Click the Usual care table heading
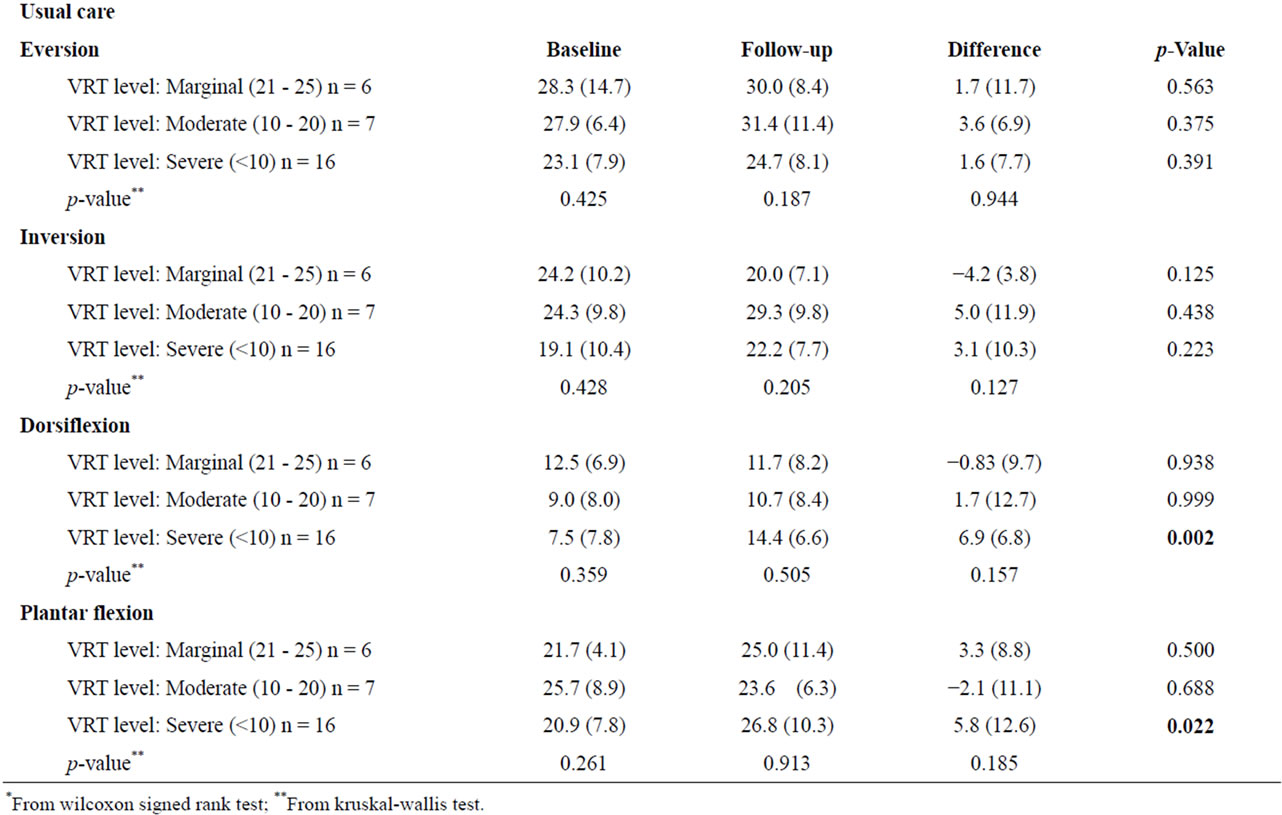 coord(66,12)
